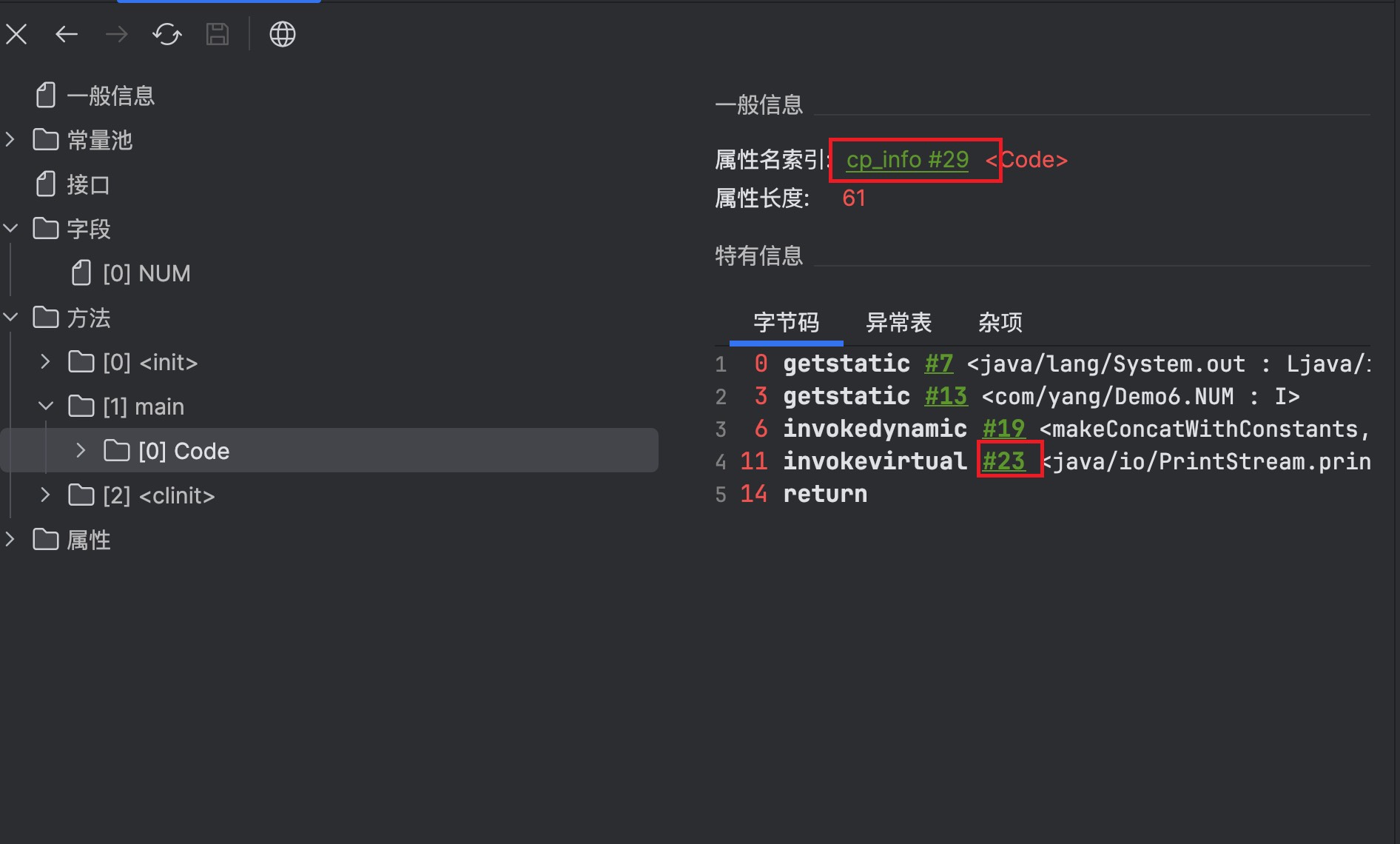Click the forward arrow icon
The height and width of the screenshot is (844, 1400).
click(116, 34)
